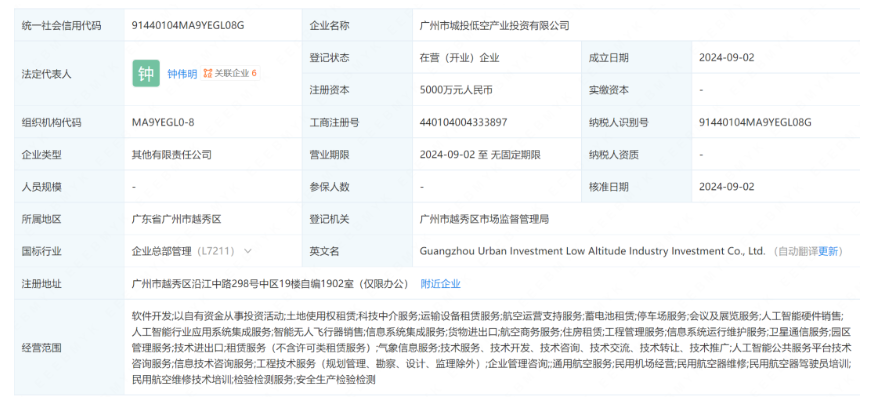This screenshot has height=405, width=876.
Task: Click the 工商注册号 value 440104004333897
Action: click(464, 122)
